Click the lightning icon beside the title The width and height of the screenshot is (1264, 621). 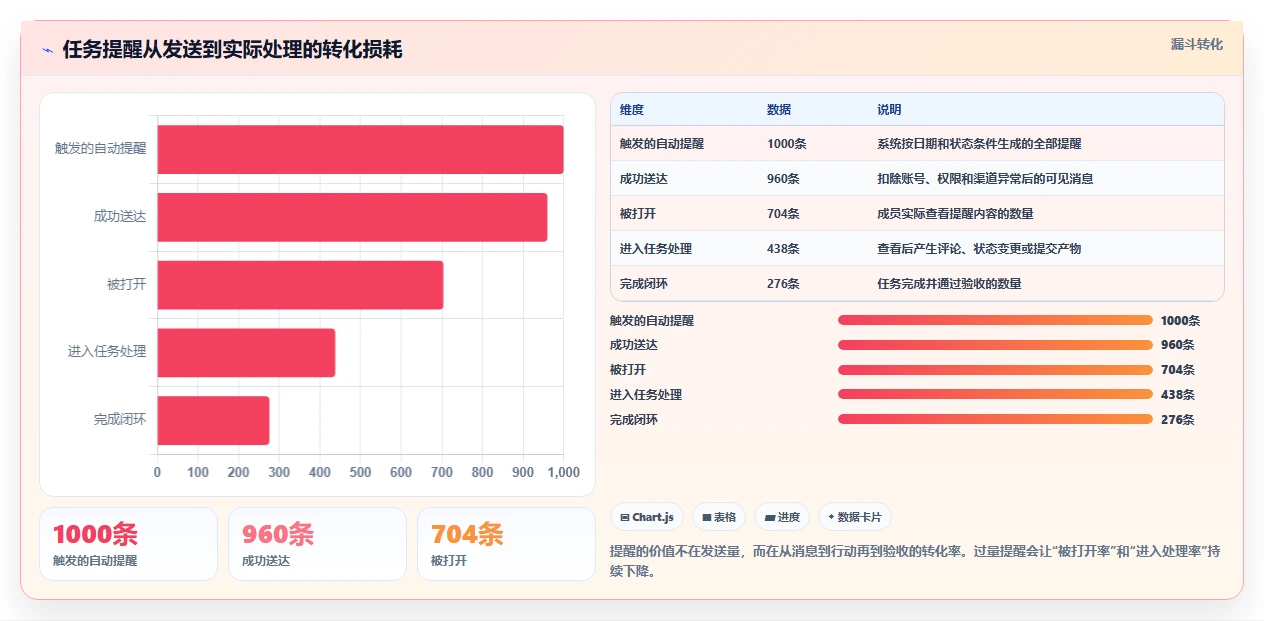tap(48, 50)
